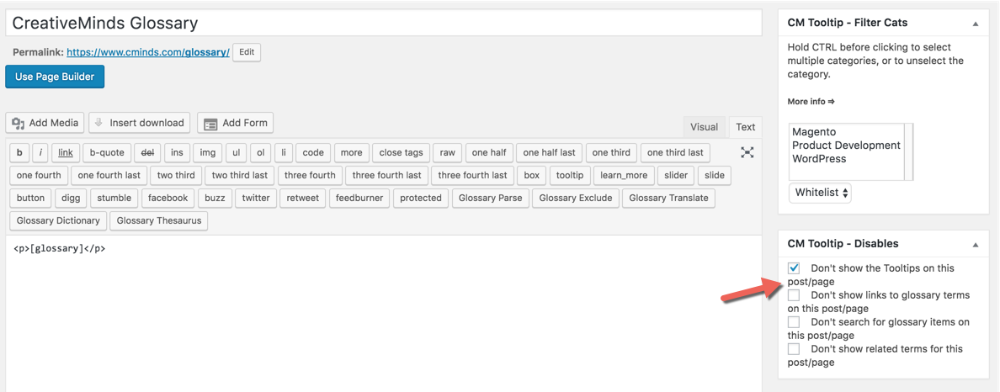Click the two third last button
The width and height of the screenshot is (1000, 392).
[x=239, y=175]
